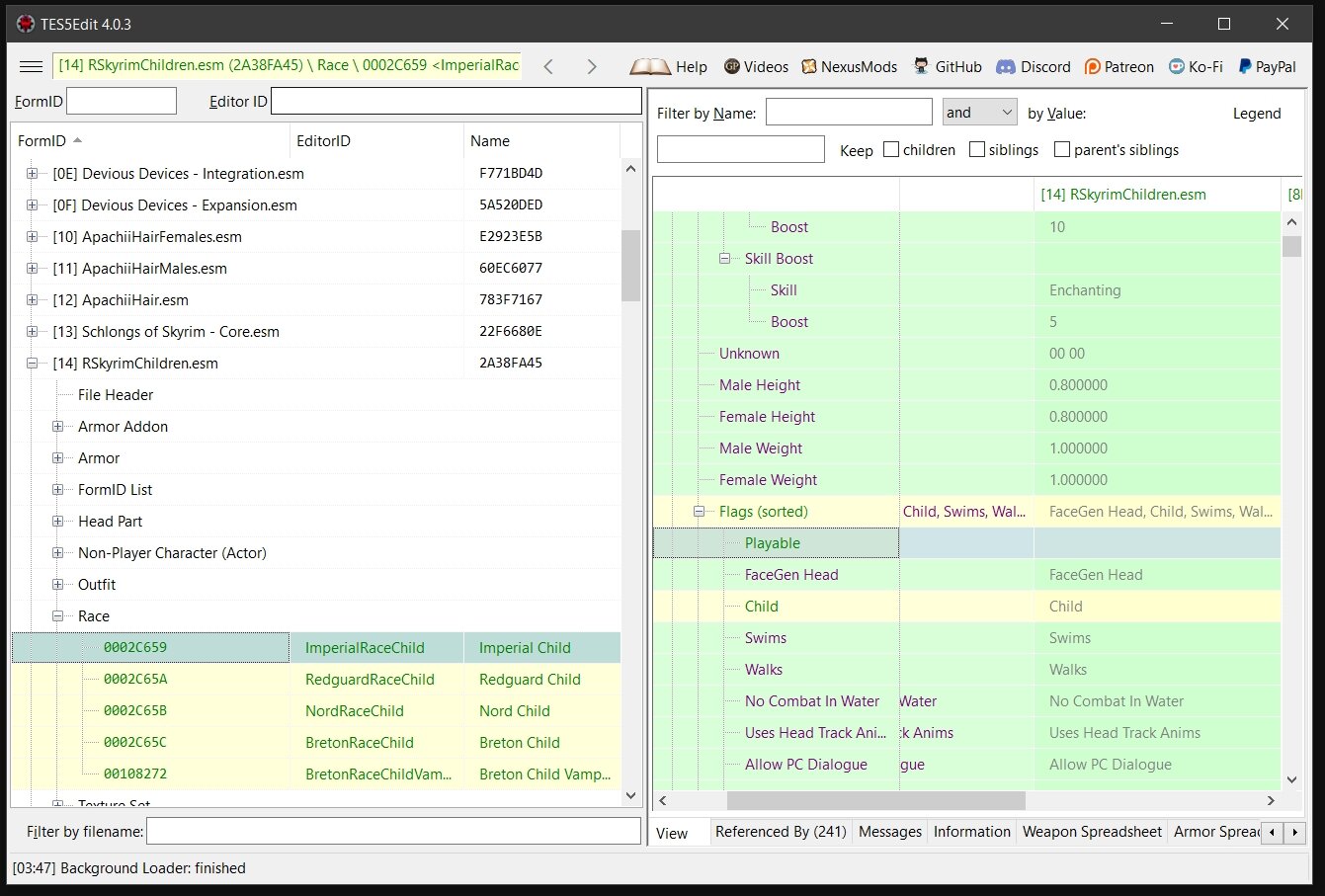1325x896 pixels.
Task: Click the record path address bar
Action: click(x=287, y=65)
